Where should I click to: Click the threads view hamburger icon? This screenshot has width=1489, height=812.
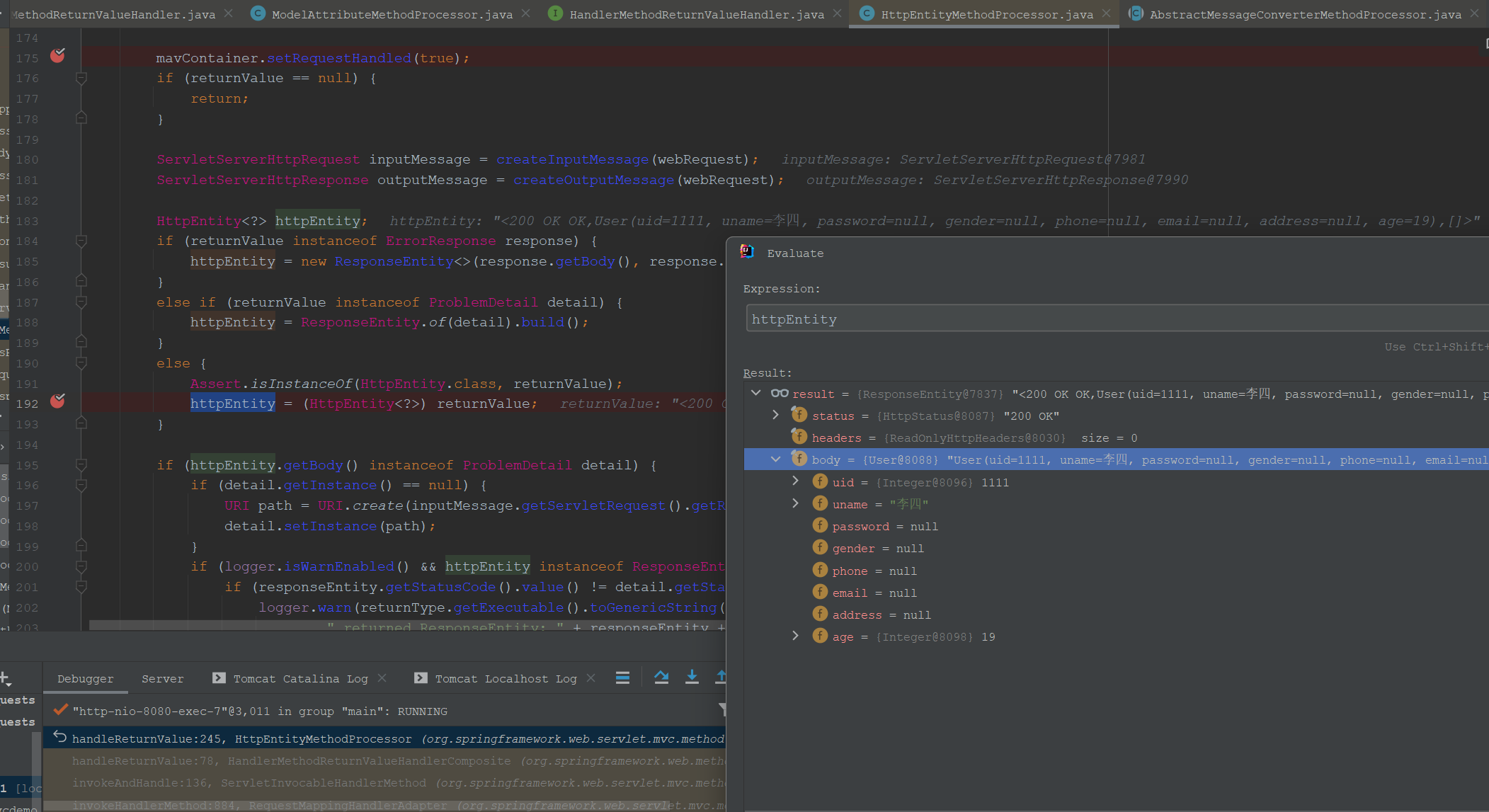pos(622,677)
